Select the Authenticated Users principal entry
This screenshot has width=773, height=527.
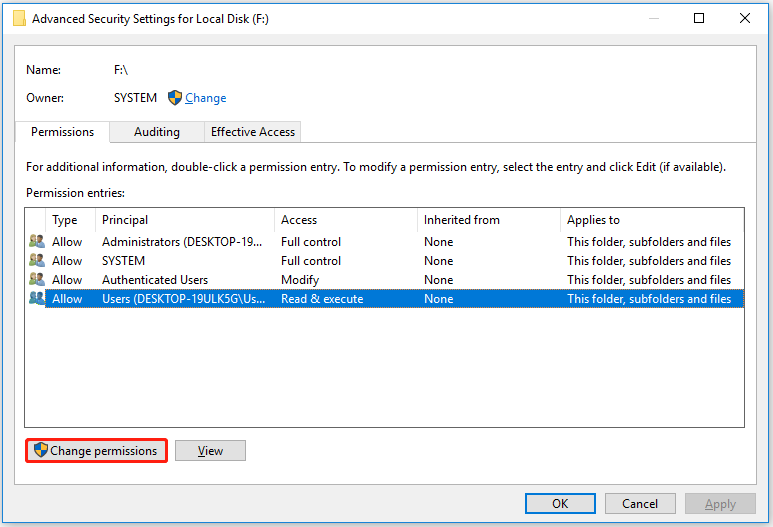click(155, 280)
